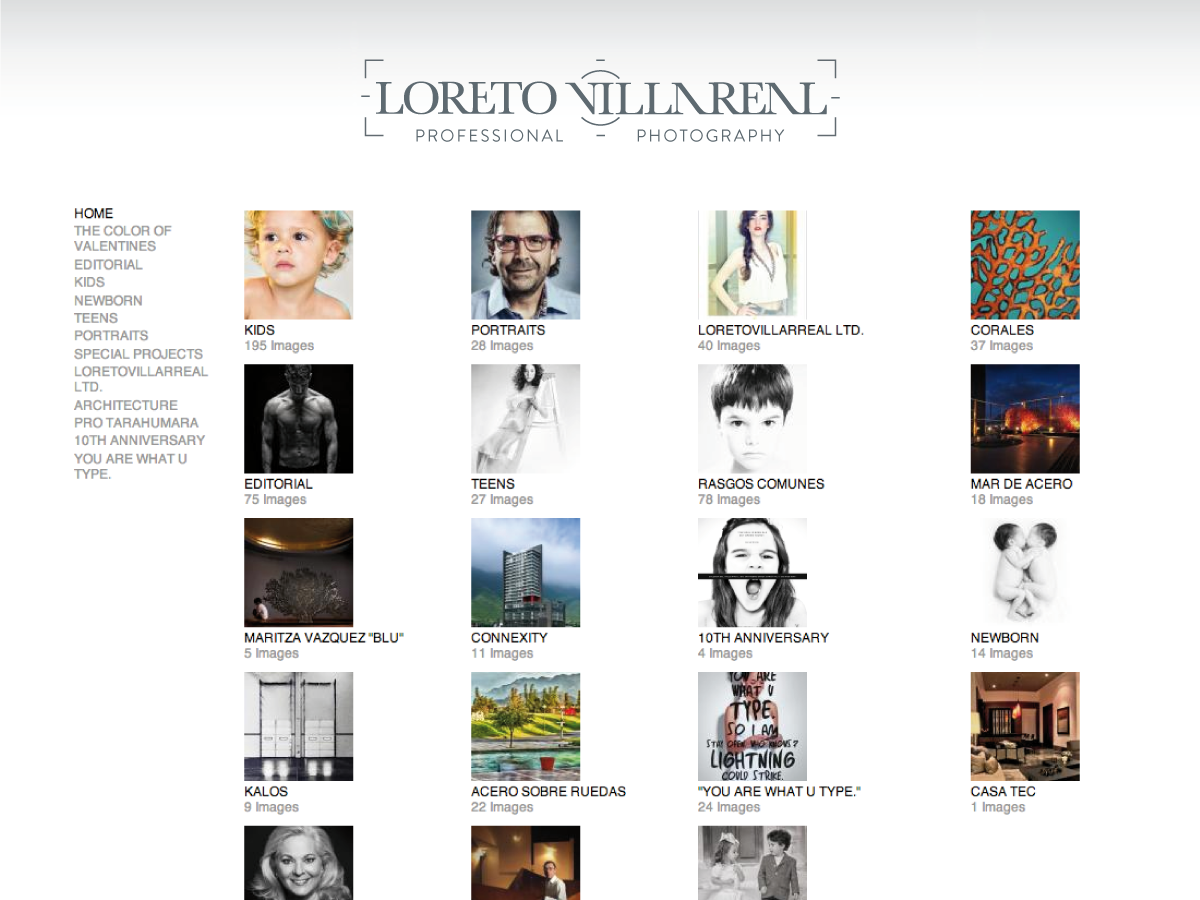Viewport: 1200px width, 900px height.
Task: Open THE COLOR OF VALENTINES sidebar link
Action: (x=120, y=239)
